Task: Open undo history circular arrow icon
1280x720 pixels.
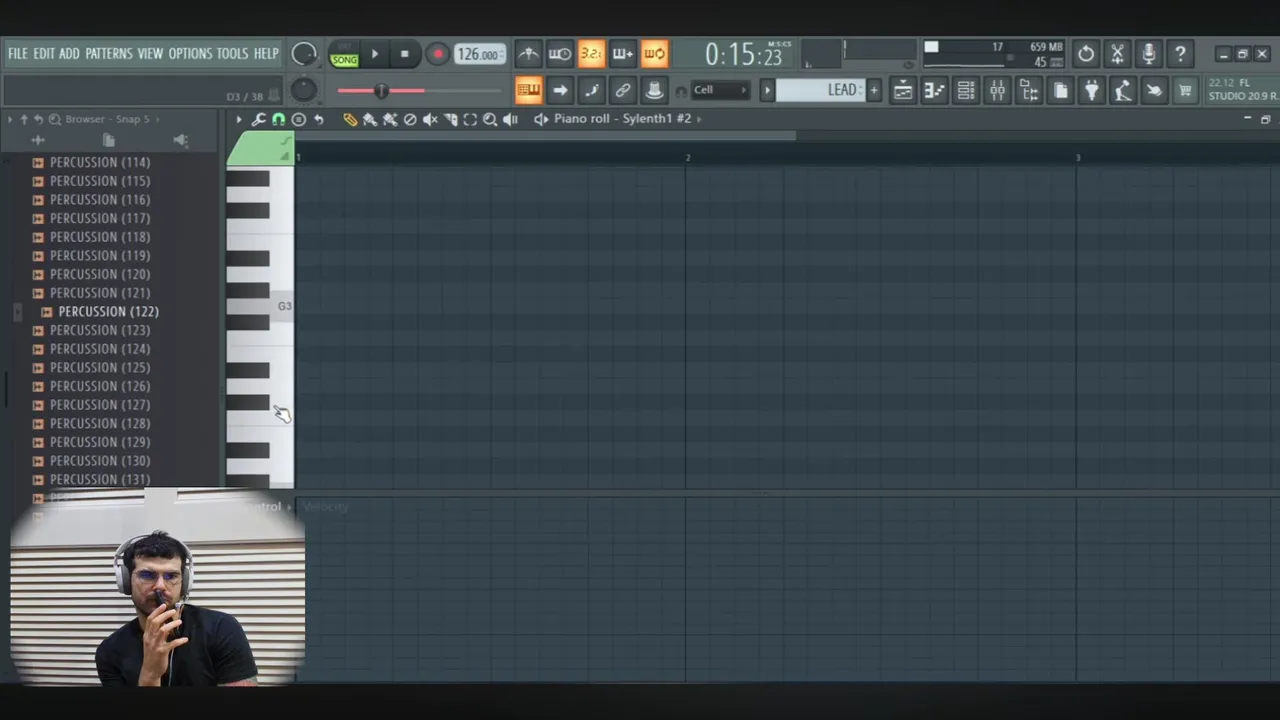Action: [x=1086, y=53]
